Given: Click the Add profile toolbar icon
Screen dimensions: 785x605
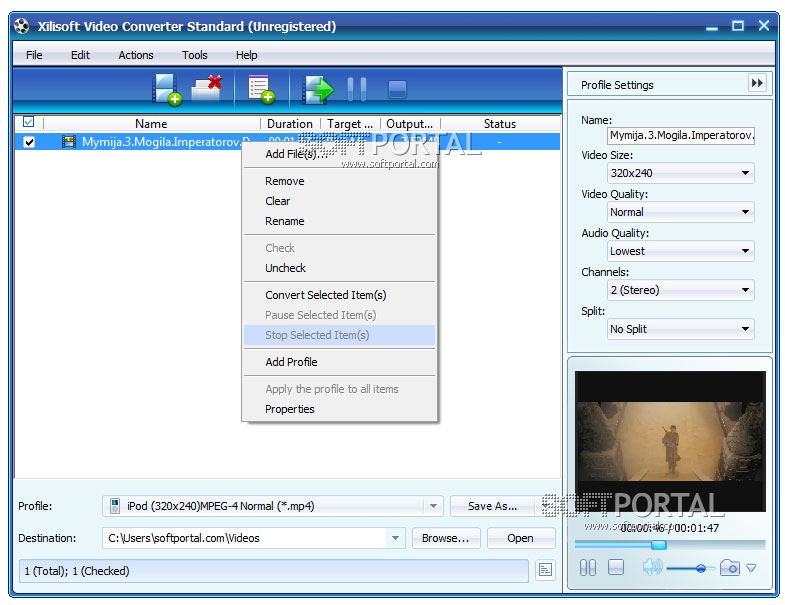Looking at the screenshot, I should click(261, 89).
